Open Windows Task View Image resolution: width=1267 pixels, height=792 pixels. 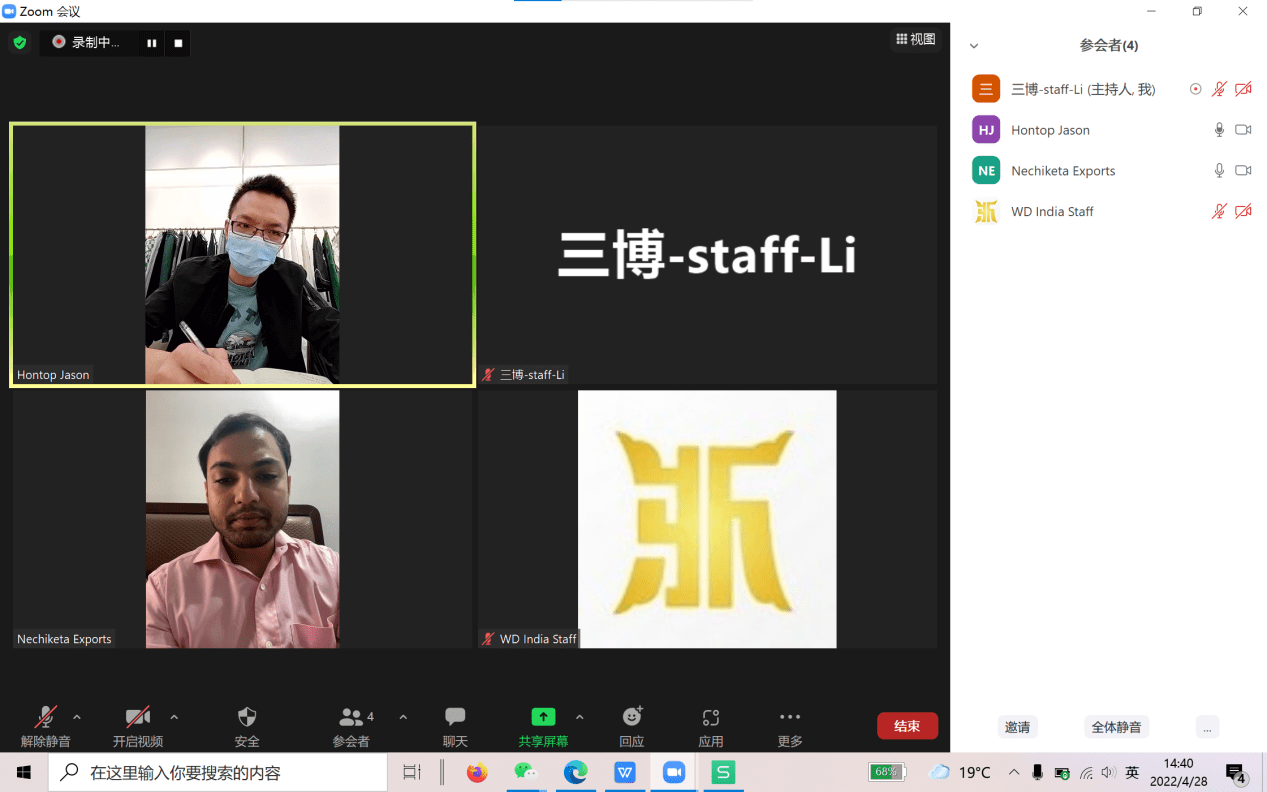(412, 772)
